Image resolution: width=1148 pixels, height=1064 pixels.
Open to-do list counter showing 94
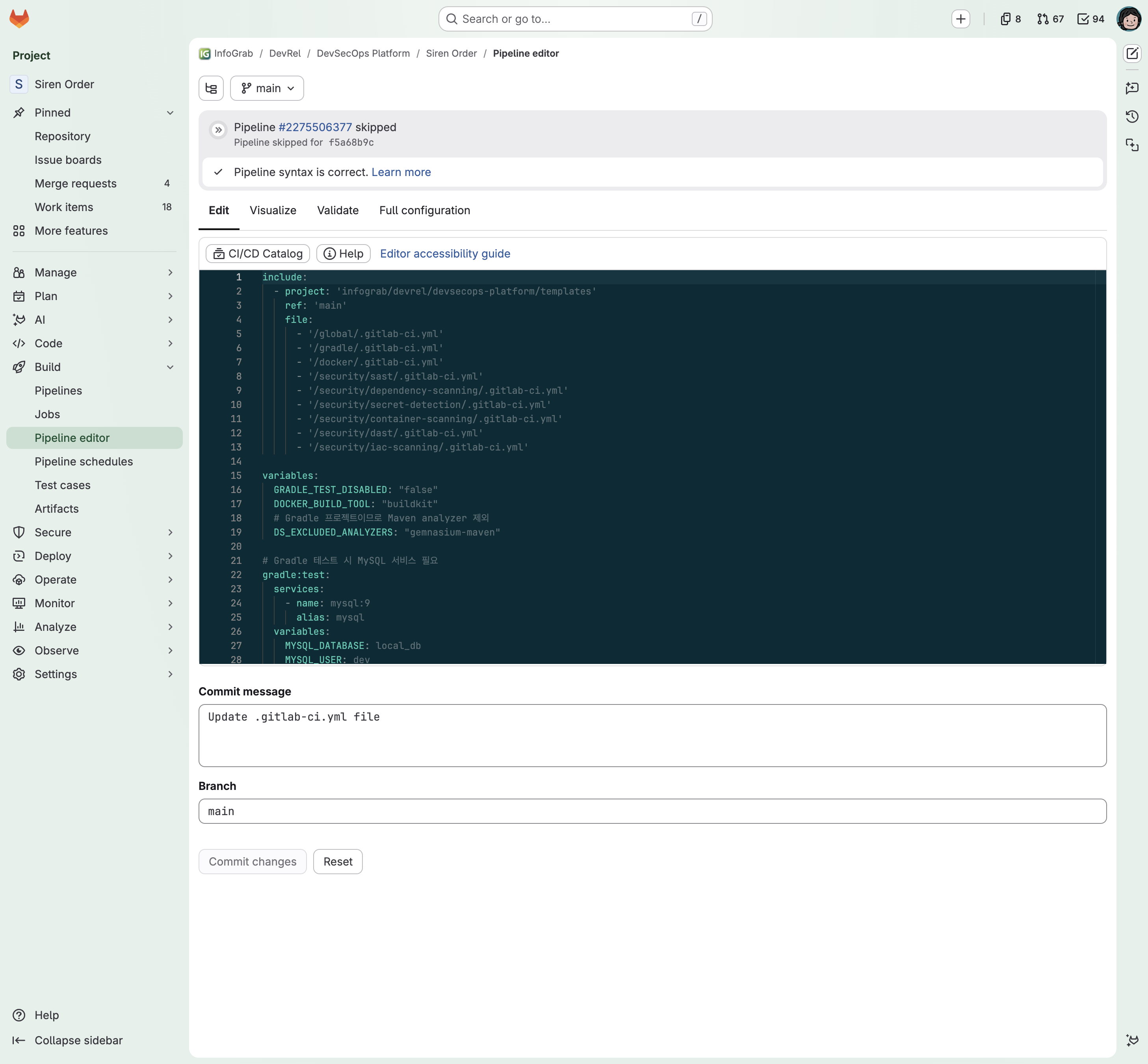[1090, 19]
